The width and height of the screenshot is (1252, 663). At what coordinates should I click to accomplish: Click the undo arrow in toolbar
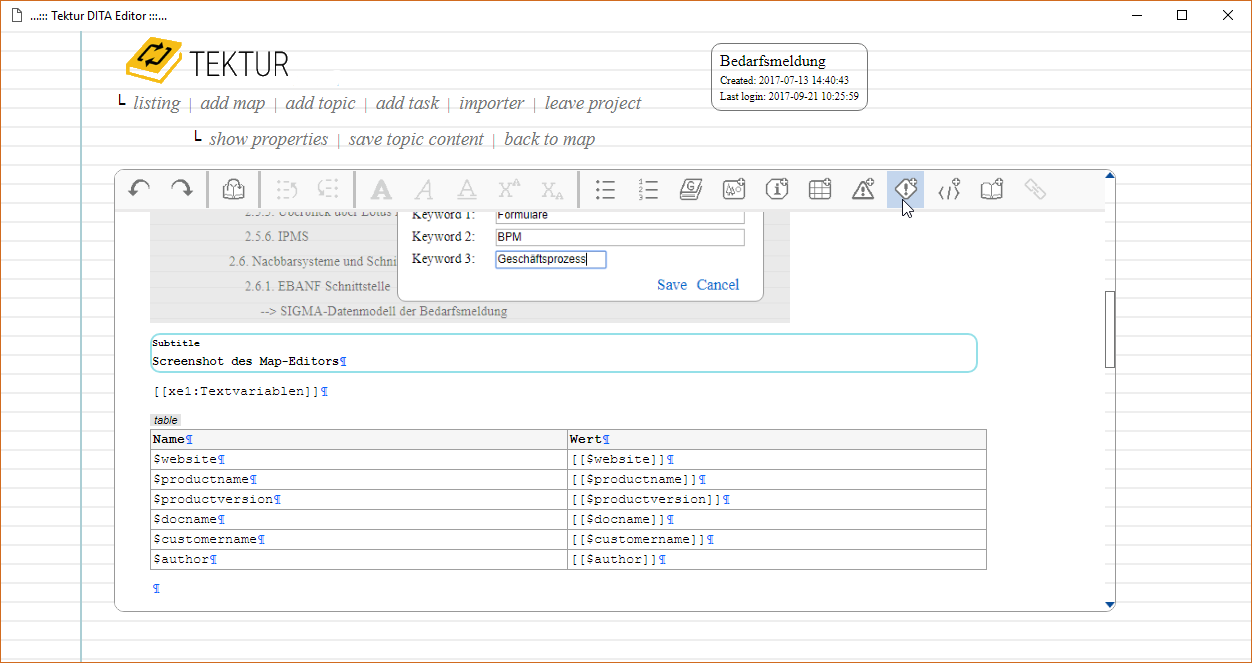tap(140, 189)
